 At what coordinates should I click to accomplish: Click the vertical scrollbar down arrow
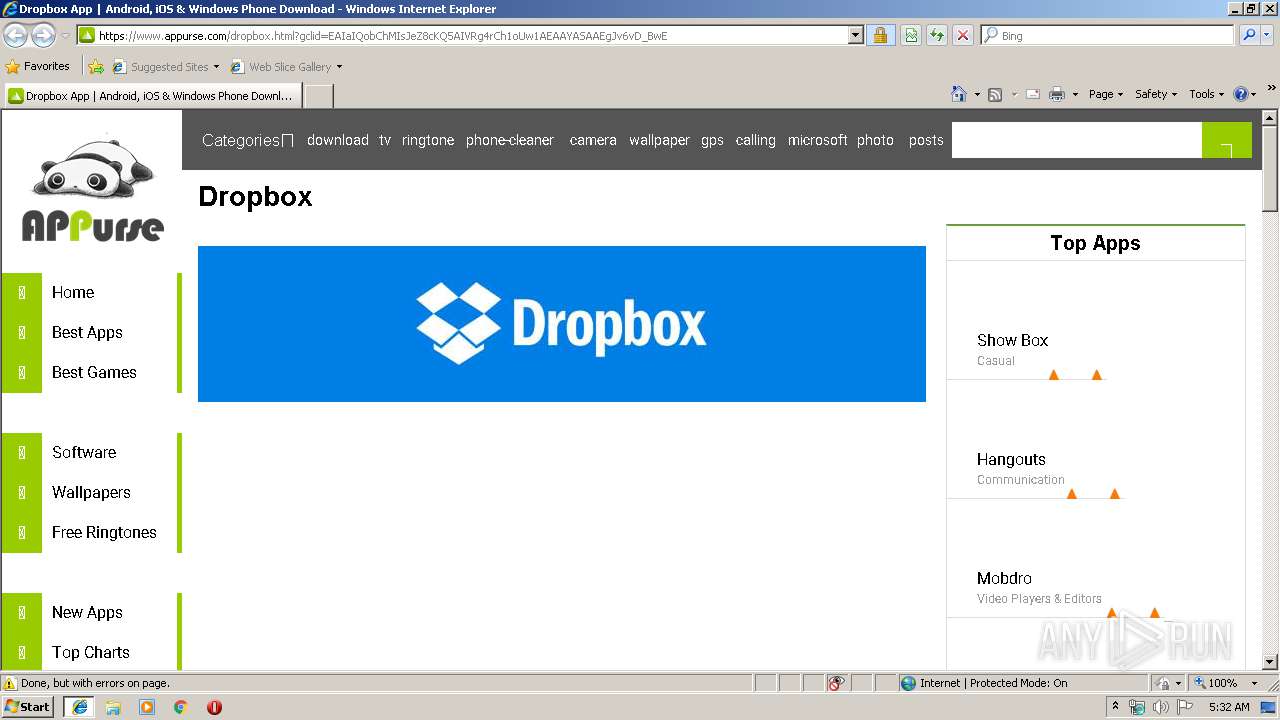[x=1270, y=661]
